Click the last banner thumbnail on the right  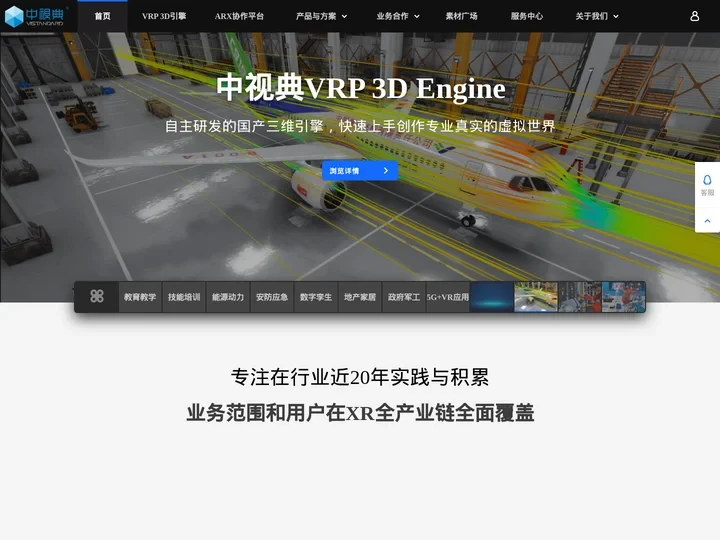click(624, 297)
